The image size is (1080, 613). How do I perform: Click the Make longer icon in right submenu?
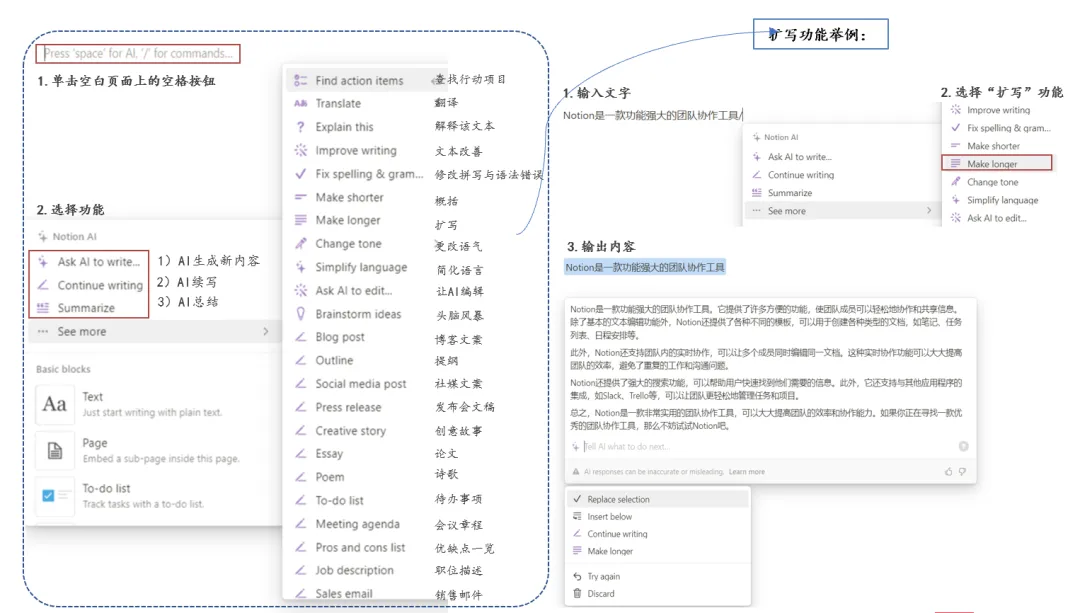(x=955, y=164)
